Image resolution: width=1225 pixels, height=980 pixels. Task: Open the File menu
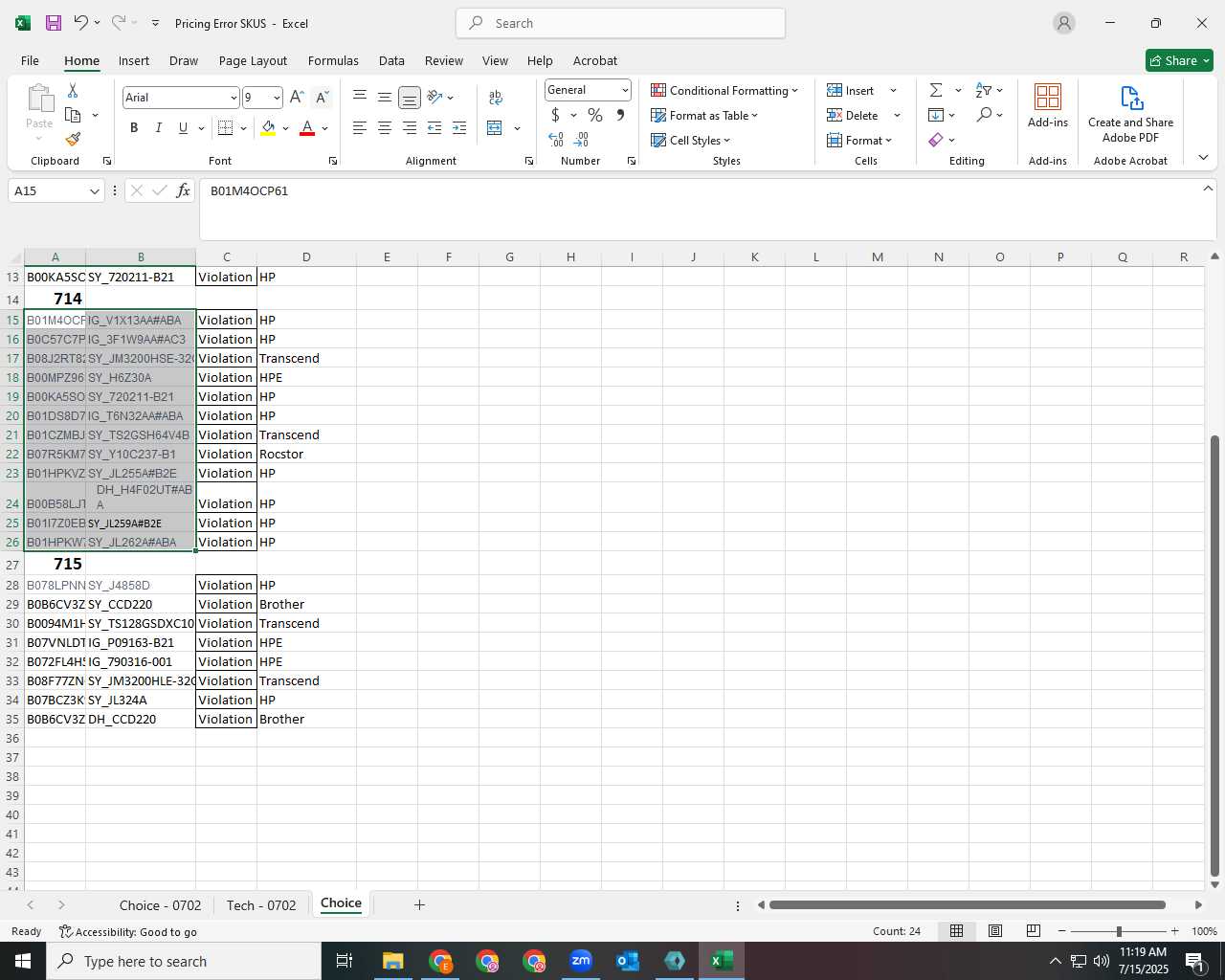pyautogui.click(x=30, y=60)
